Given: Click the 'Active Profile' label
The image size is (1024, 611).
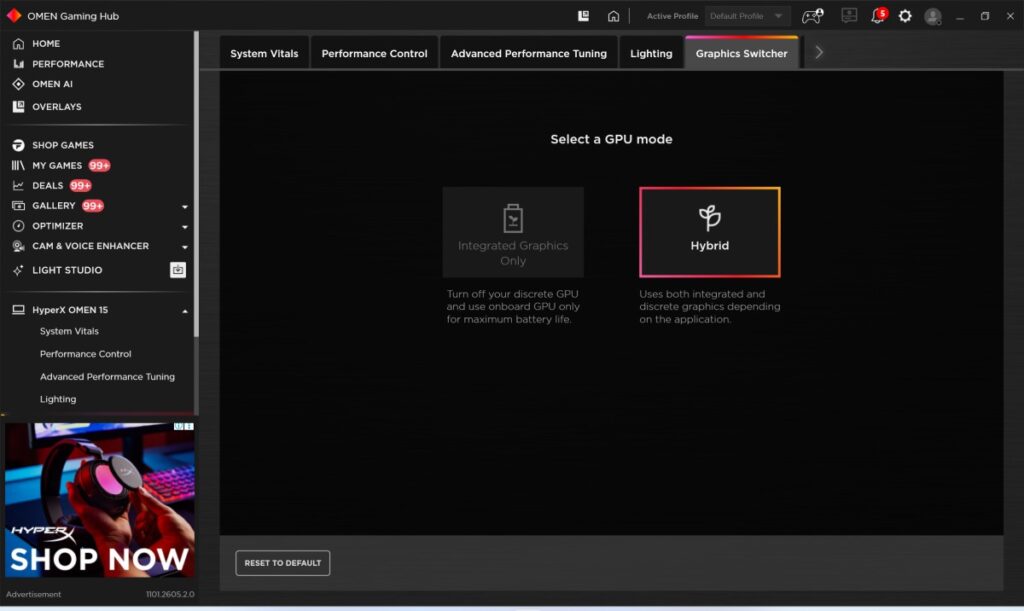Looking at the screenshot, I should click(672, 16).
